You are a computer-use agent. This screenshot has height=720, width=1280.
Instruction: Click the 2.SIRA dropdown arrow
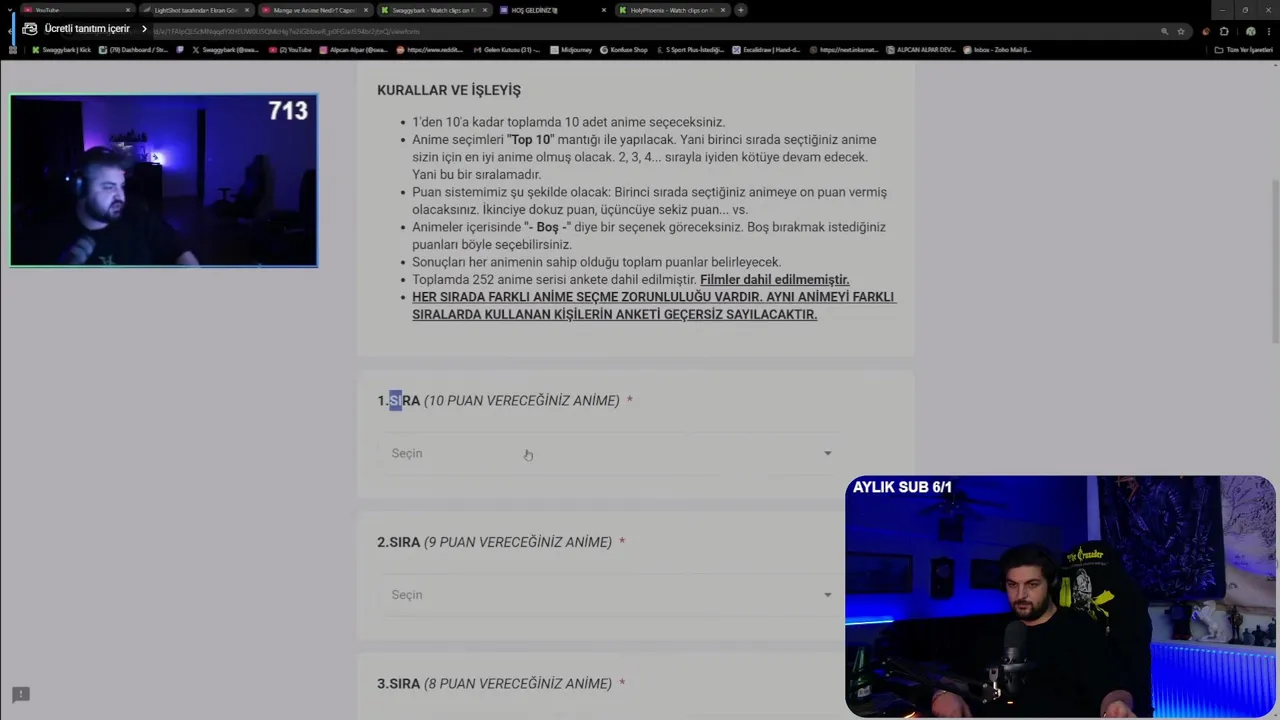(827, 595)
